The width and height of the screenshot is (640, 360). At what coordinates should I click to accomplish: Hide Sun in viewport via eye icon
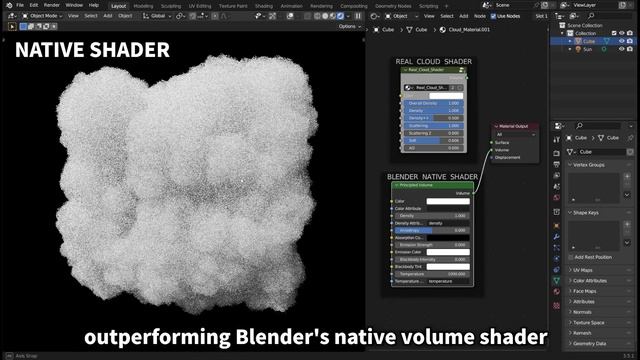coord(622,49)
